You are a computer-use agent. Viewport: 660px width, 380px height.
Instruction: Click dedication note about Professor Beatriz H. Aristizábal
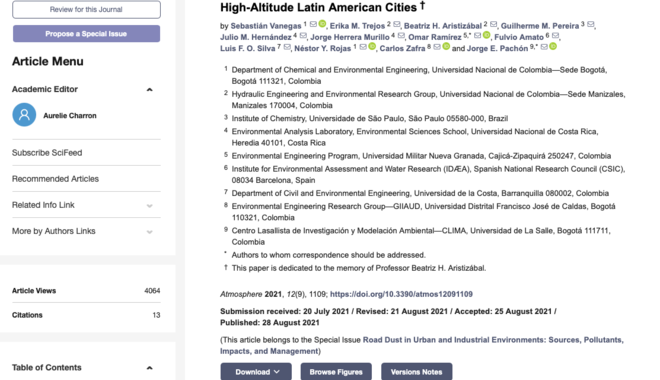pyautogui.click(x=359, y=268)
